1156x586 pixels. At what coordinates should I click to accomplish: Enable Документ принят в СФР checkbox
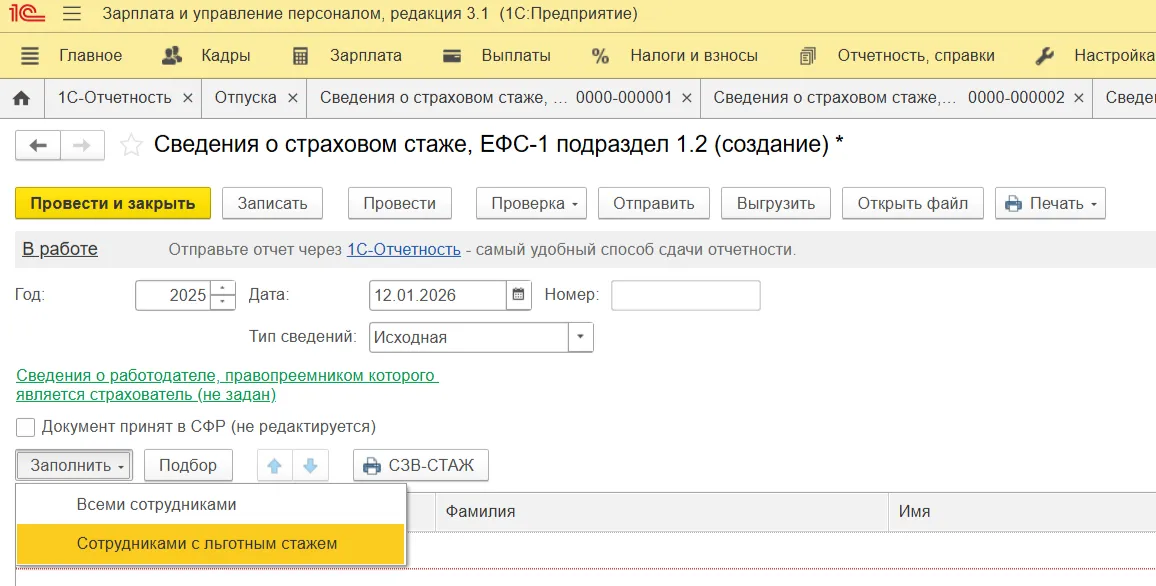pyautogui.click(x=26, y=427)
